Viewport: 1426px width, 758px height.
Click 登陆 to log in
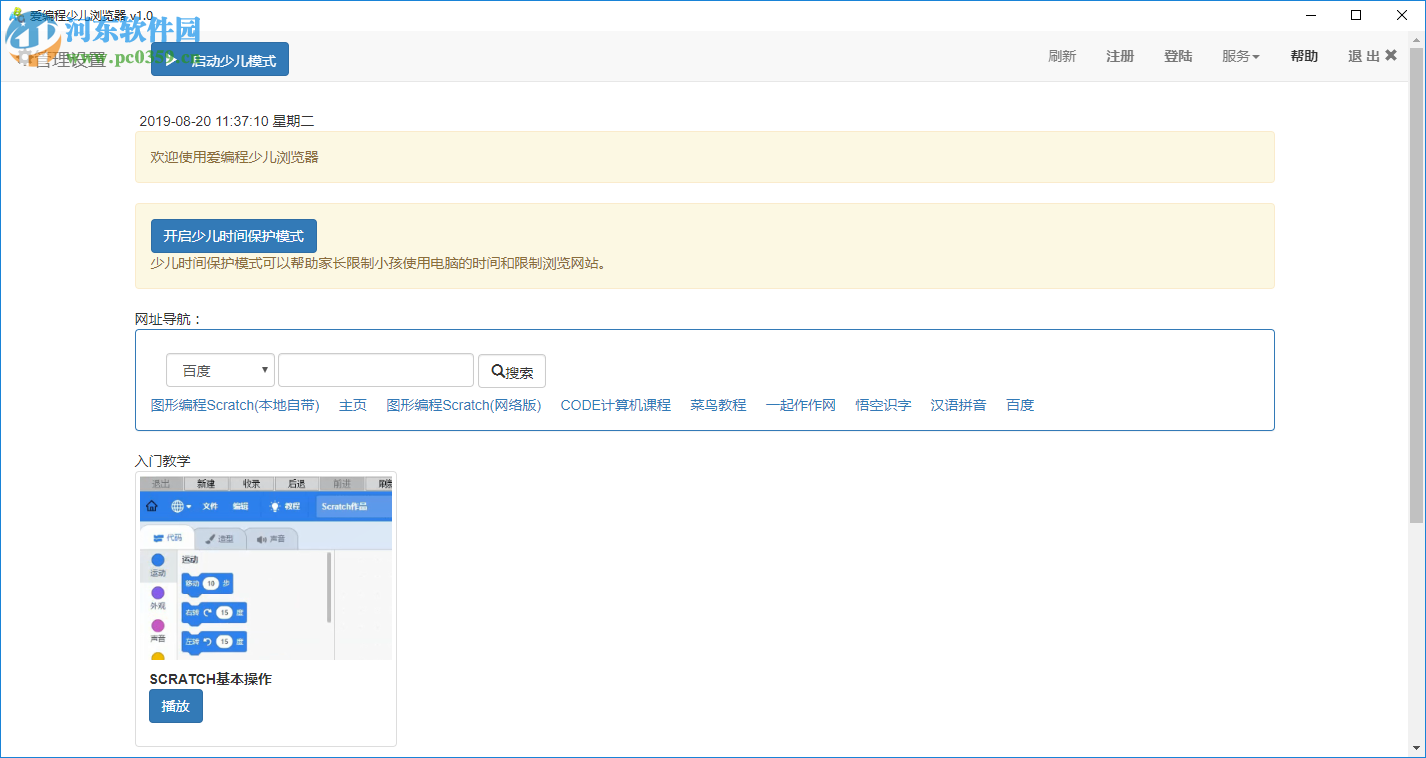[1178, 56]
